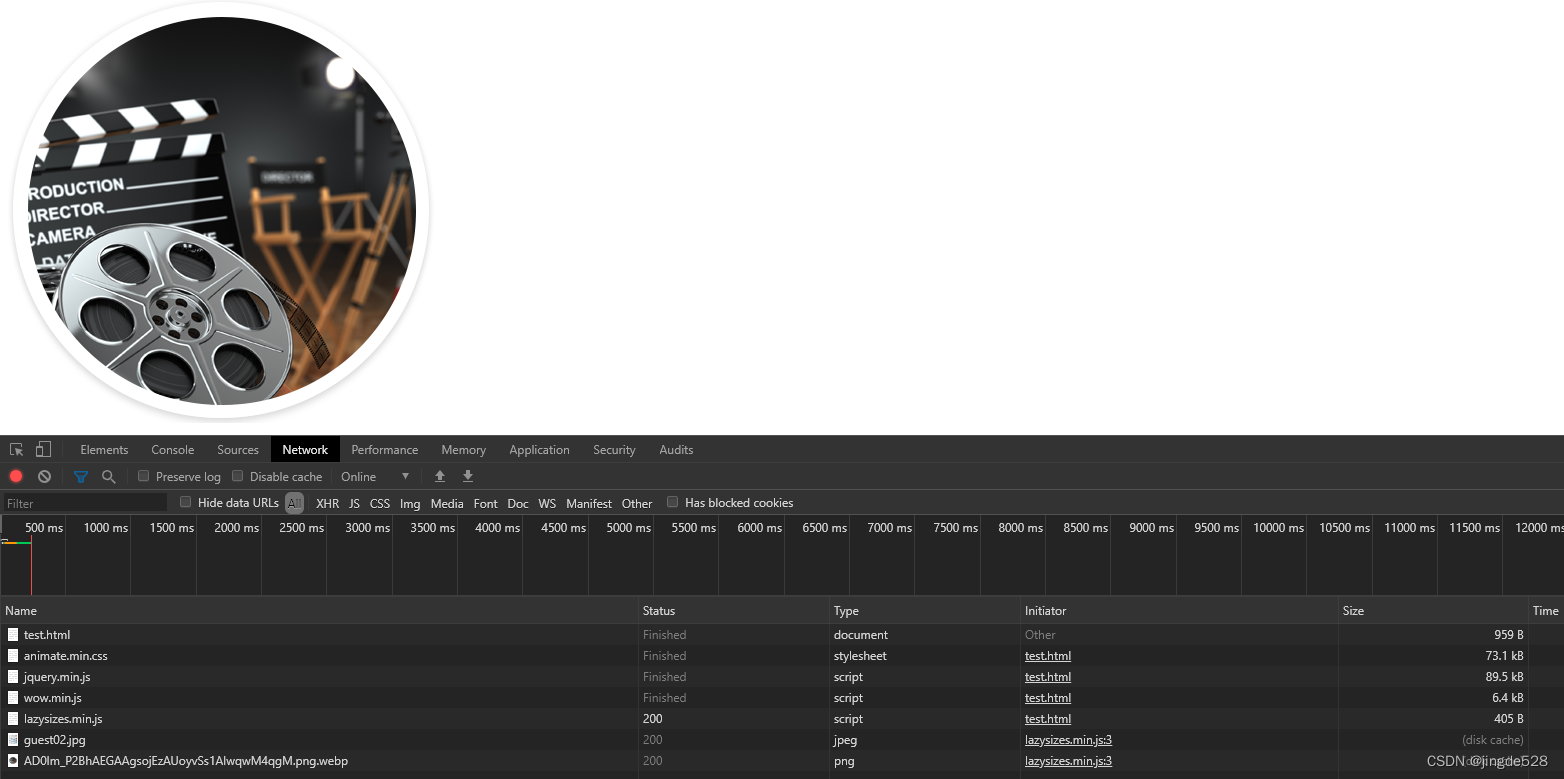This screenshot has width=1564, height=779.
Task: Open test.html initiator link for wow.min.js
Action: [x=1048, y=698]
